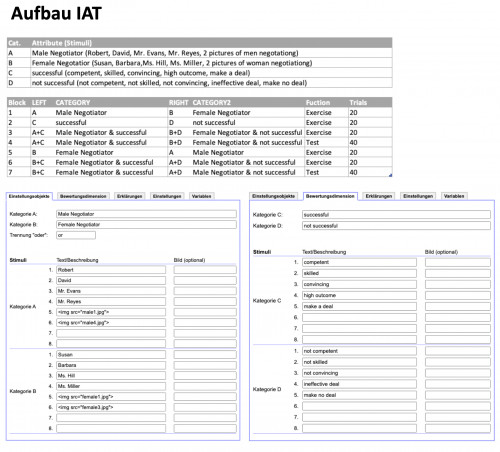Image resolution: width=500 pixels, height=452 pixels.
Task: Click 'CATEGORY2' column header
Action: tap(211, 102)
